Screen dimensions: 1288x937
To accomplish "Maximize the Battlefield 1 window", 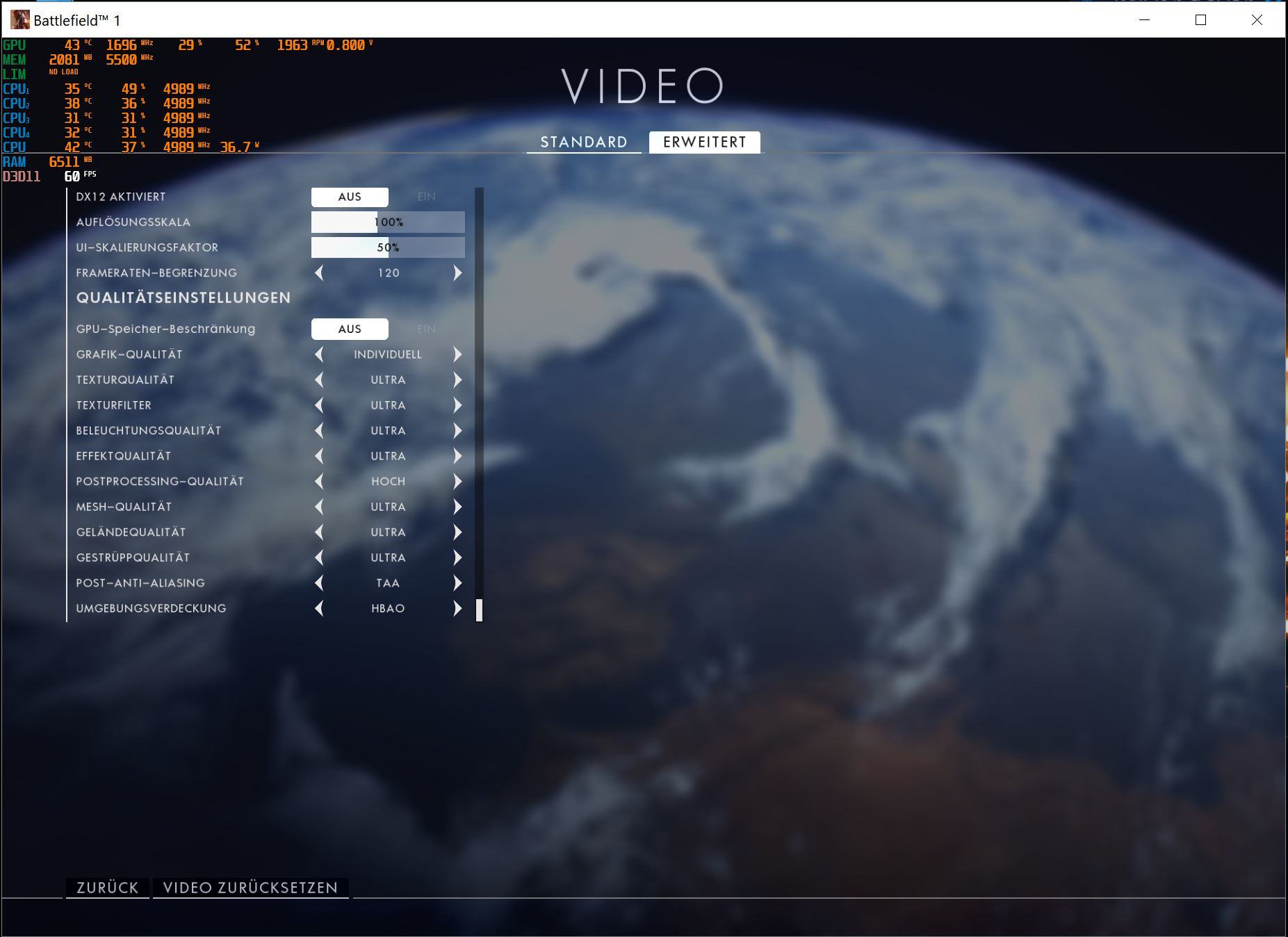I will pos(1200,19).
